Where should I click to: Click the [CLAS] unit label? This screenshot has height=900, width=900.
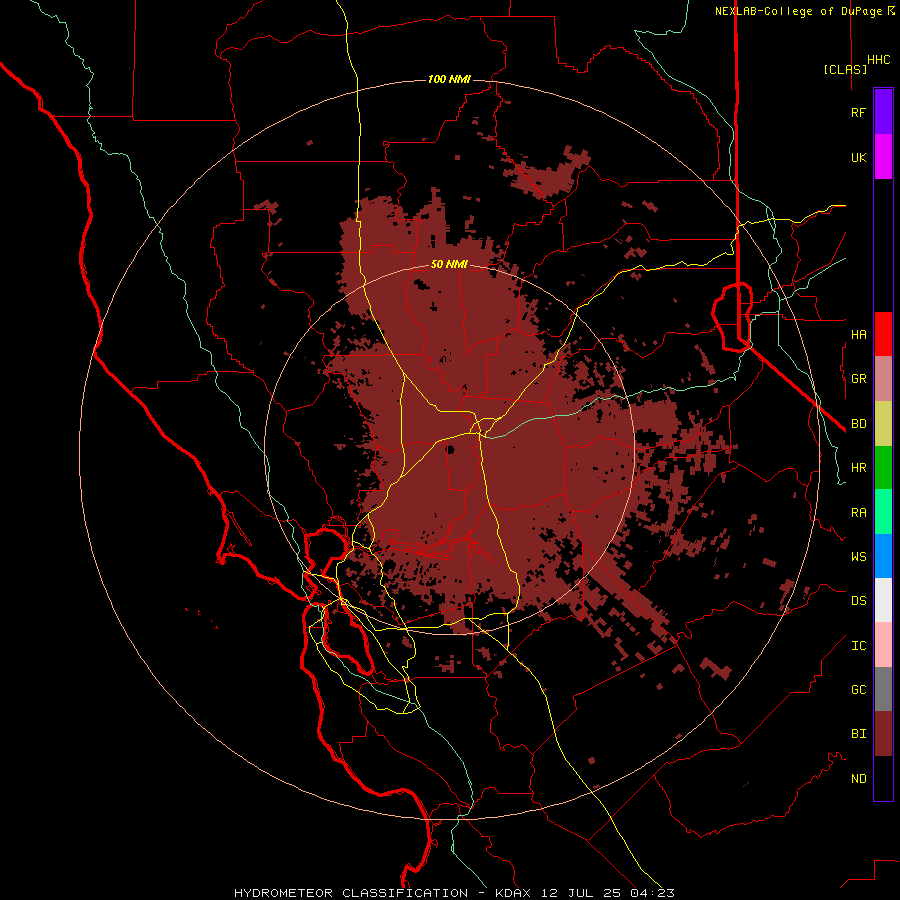click(x=845, y=69)
